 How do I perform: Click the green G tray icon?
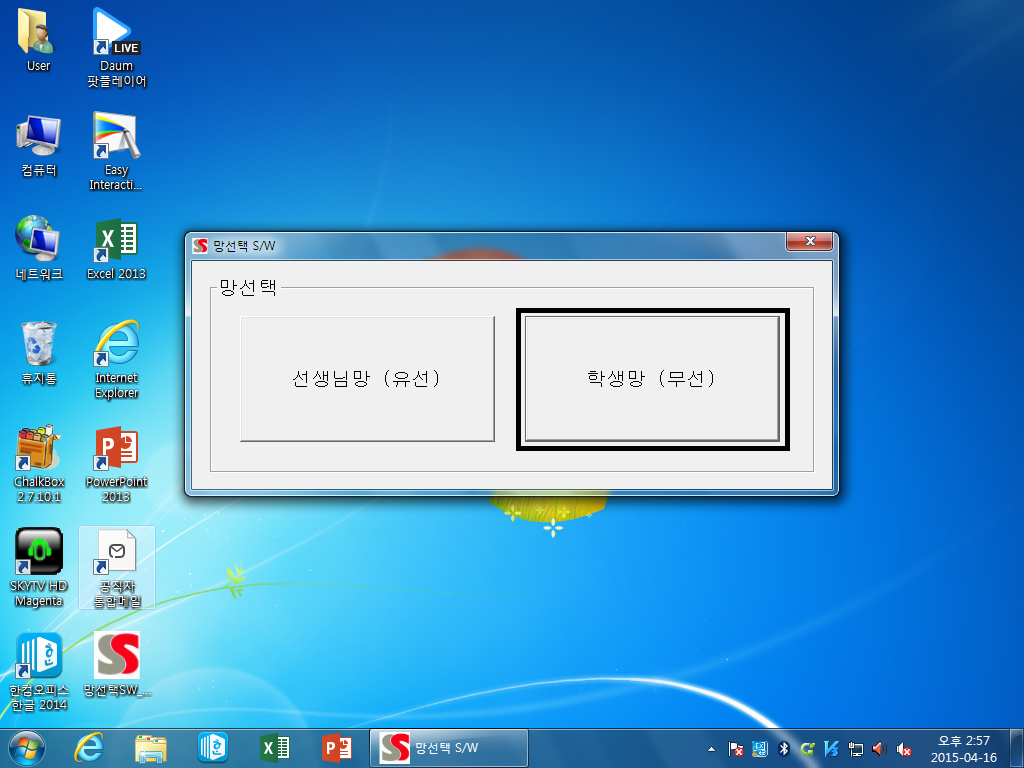(808, 749)
